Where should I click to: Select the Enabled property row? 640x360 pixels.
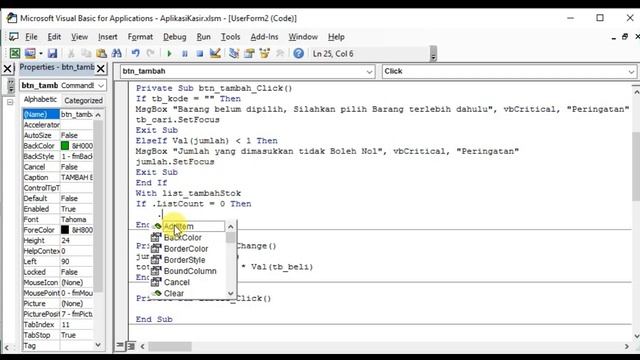[58, 209]
